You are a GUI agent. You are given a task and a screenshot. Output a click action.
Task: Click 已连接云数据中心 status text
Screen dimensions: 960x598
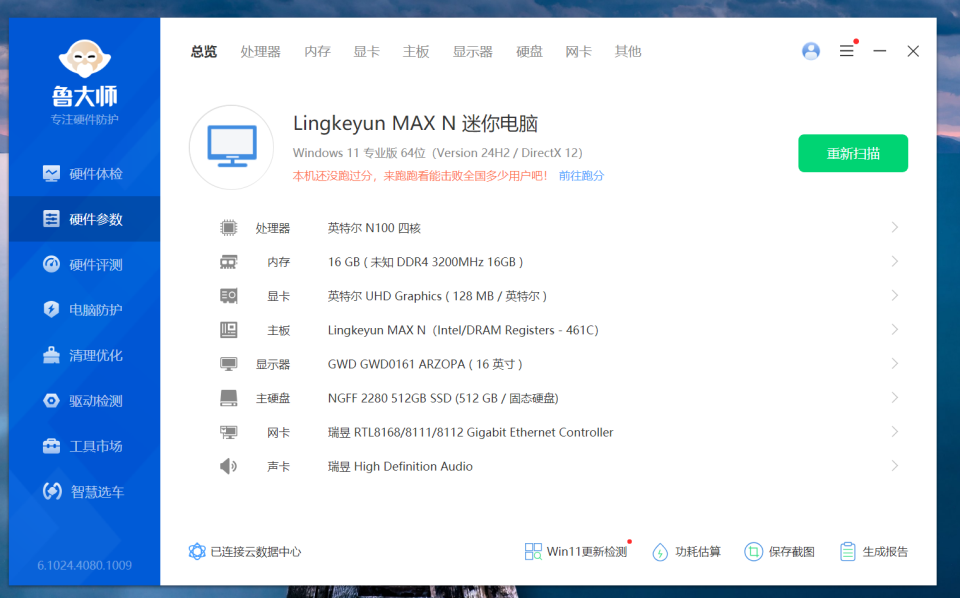pos(256,552)
